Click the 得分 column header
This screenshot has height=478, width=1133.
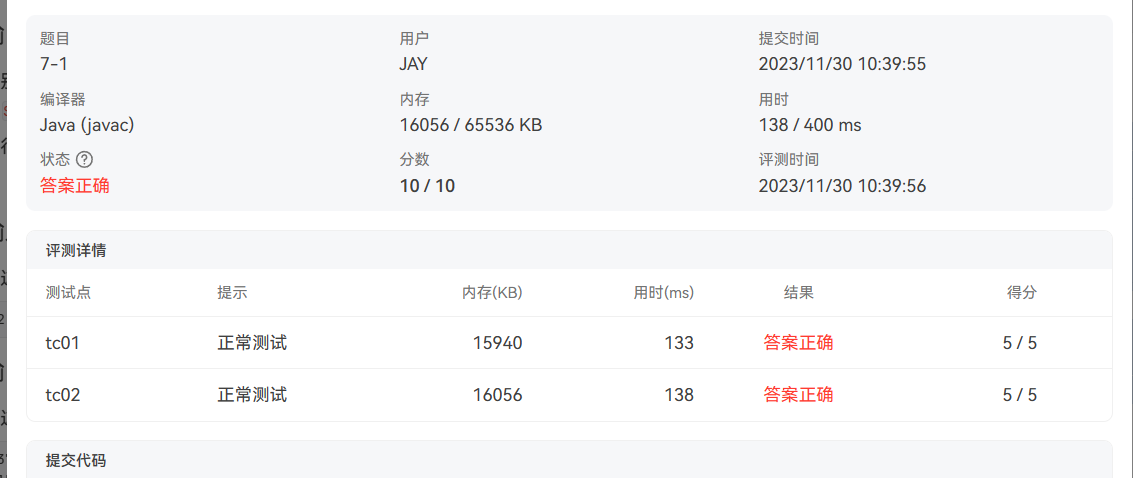[x=1021, y=293]
